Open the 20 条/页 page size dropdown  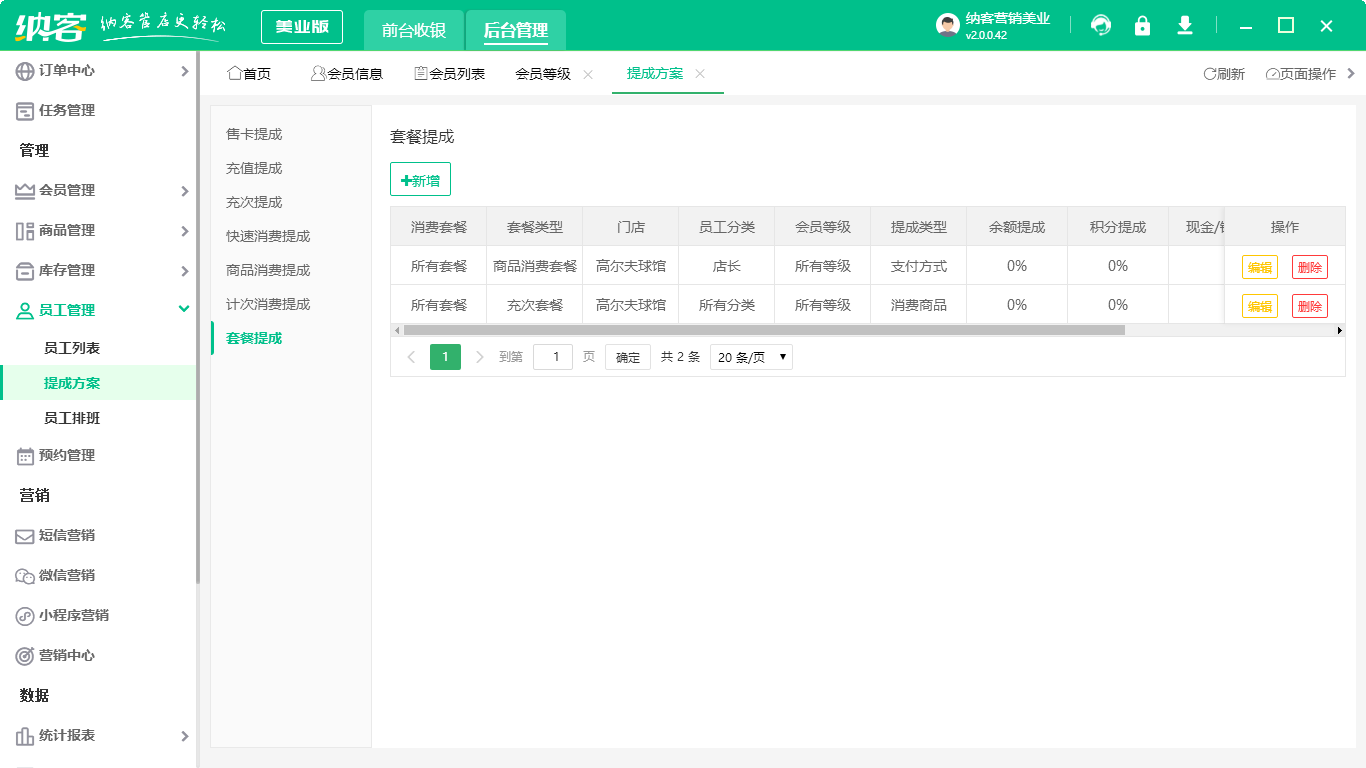(751, 357)
